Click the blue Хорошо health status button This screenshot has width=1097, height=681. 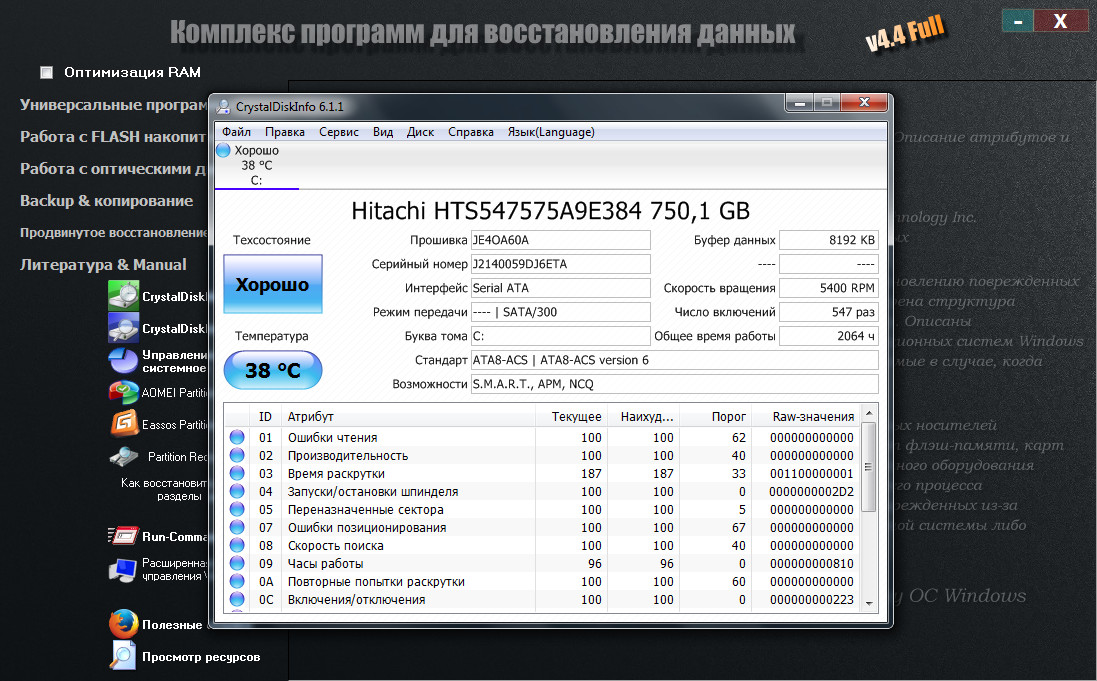coord(272,283)
